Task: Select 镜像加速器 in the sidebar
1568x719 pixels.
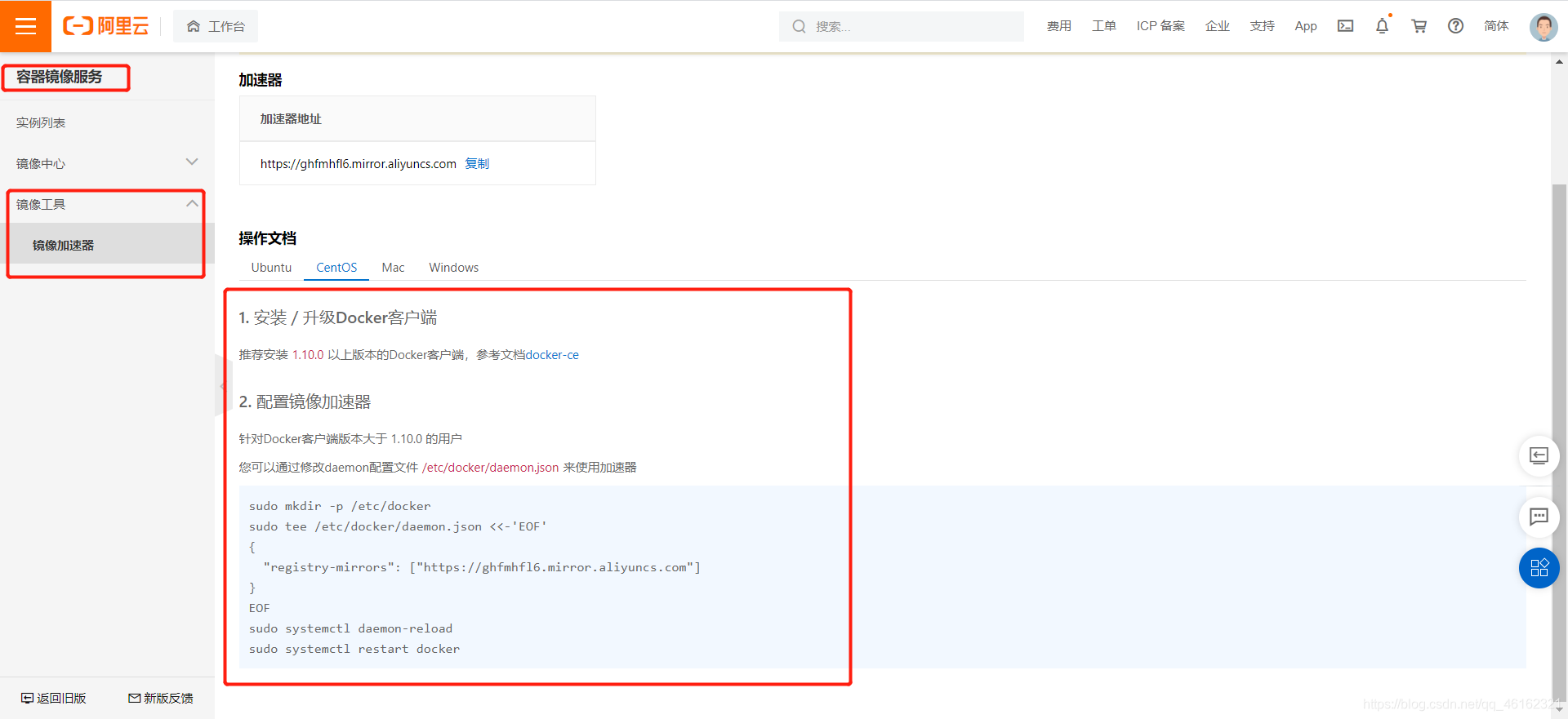Action: point(107,245)
